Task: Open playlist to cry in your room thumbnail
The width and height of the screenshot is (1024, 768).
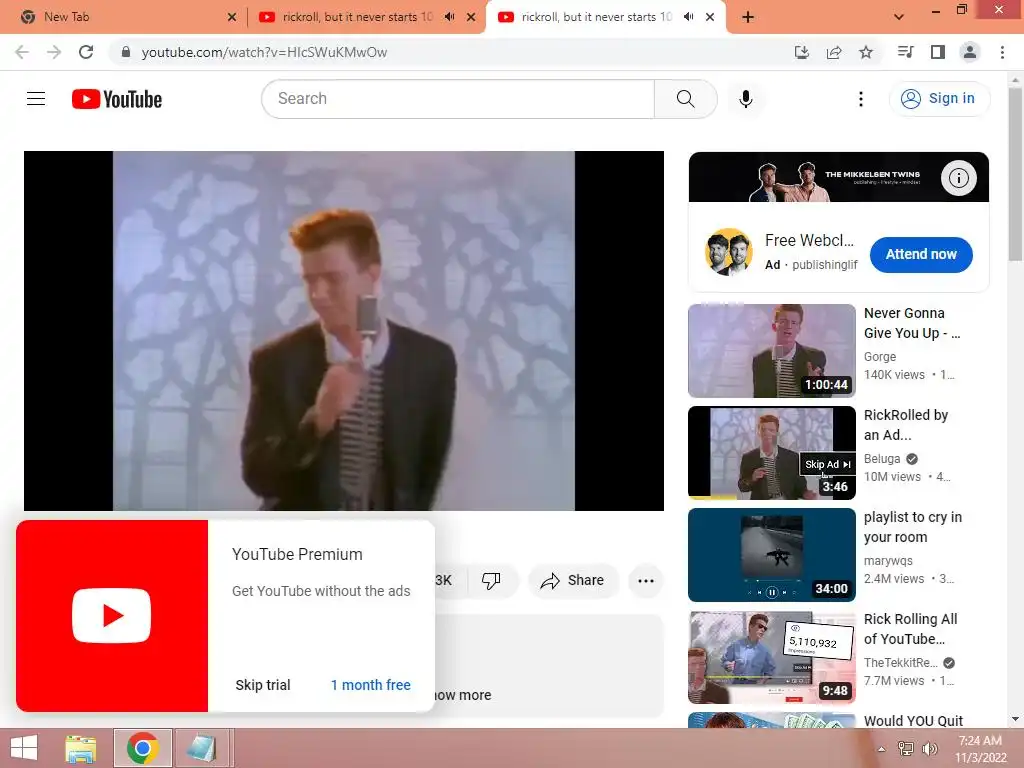Action: pos(772,554)
